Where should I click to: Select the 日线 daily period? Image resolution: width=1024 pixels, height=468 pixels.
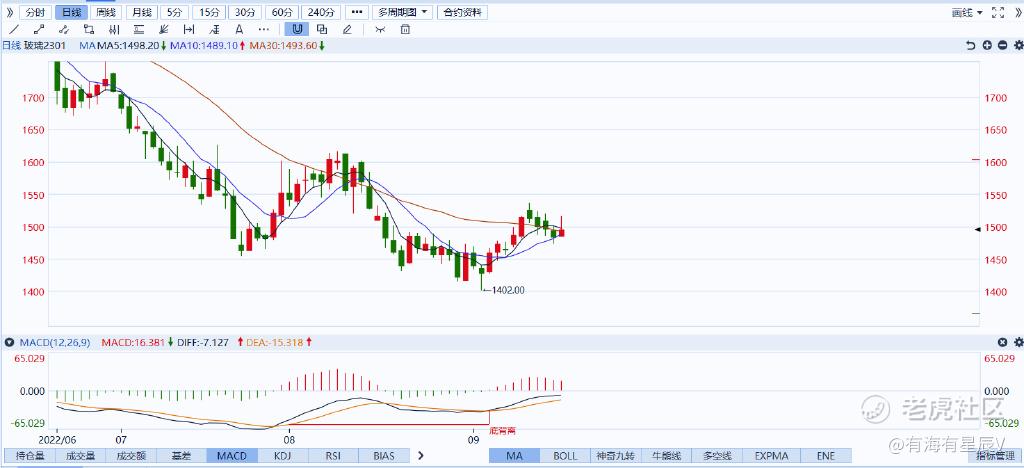pyautogui.click(x=71, y=12)
